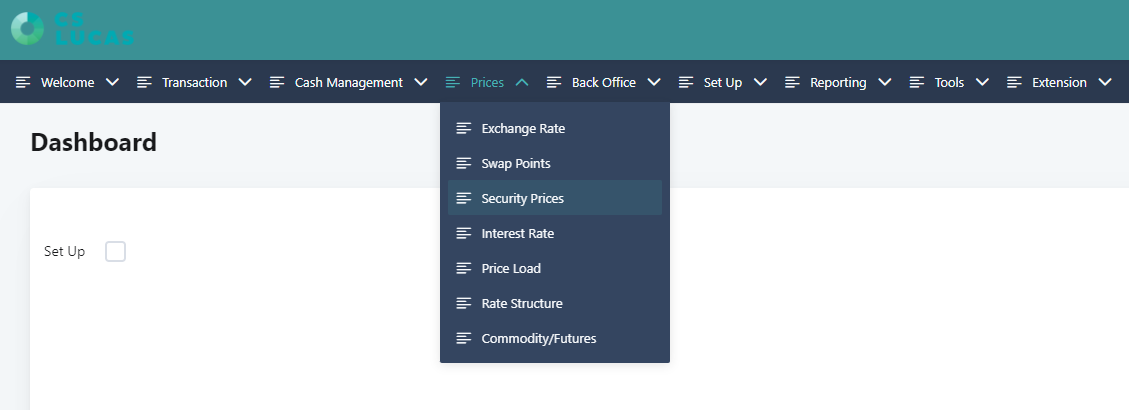Click the lines icon next to Reporting
Image resolution: width=1129 pixels, height=410 pixels.
tap(793, 82)
